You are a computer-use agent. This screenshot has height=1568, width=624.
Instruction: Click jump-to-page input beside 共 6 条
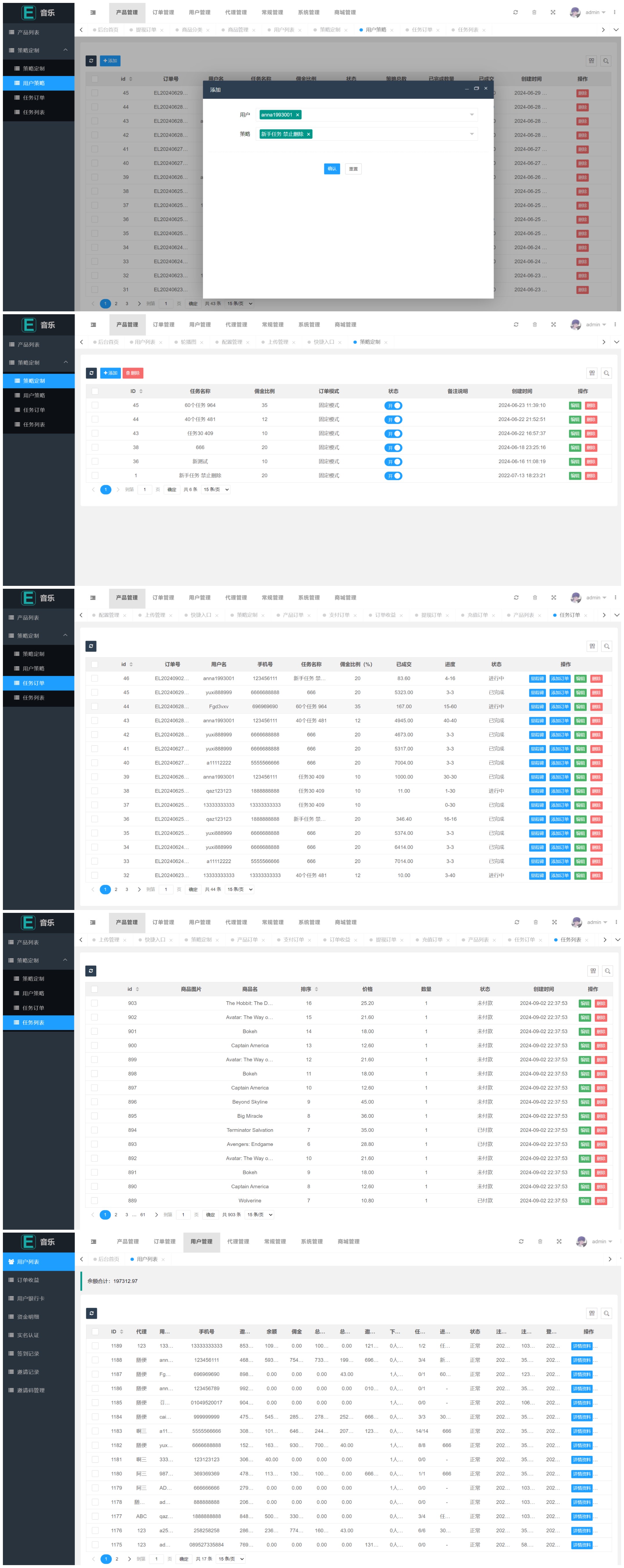(144, 489)
